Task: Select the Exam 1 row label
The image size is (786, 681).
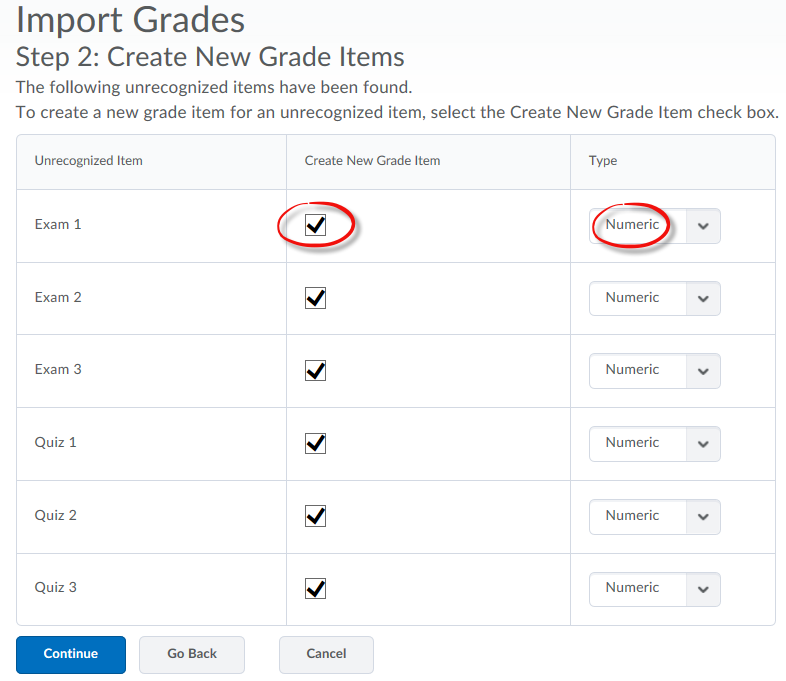Action: coord(58,224)
